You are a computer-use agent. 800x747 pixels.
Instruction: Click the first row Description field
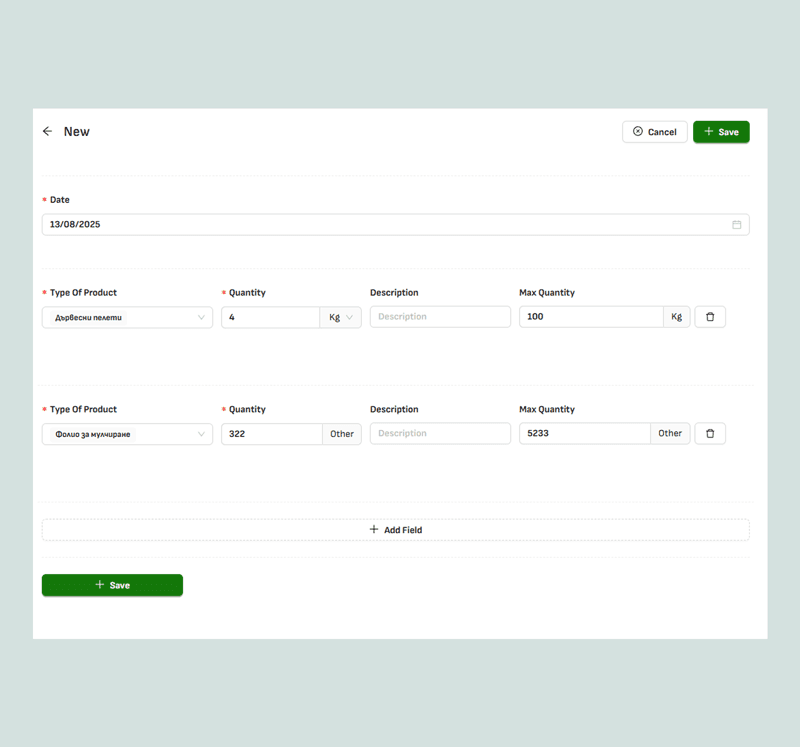[440, 317]
